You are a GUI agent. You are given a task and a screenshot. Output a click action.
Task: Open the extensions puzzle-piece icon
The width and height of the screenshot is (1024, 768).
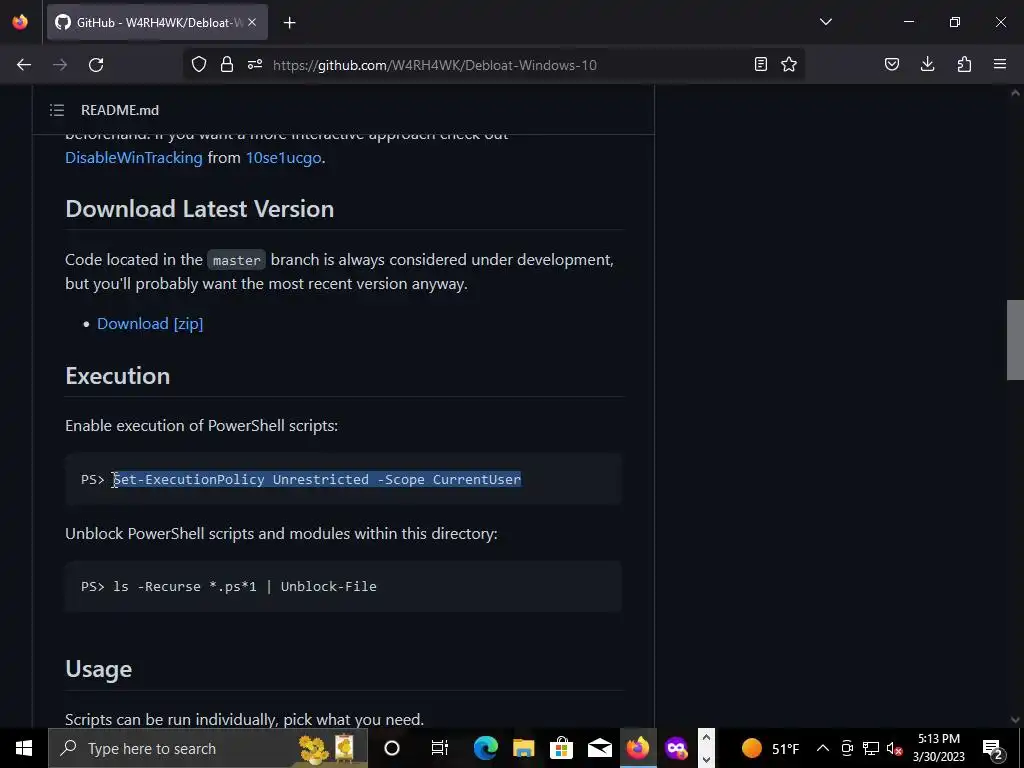(x=964, y=64)
